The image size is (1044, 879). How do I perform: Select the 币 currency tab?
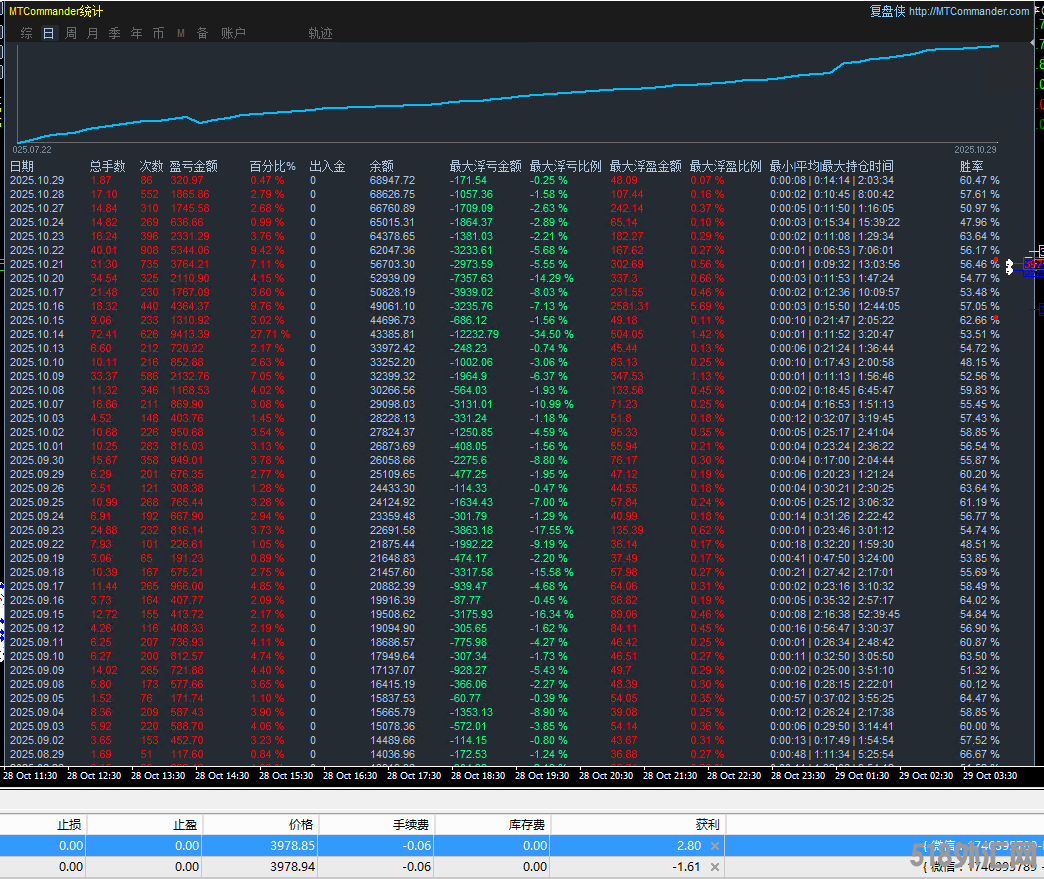coord(158,33)
